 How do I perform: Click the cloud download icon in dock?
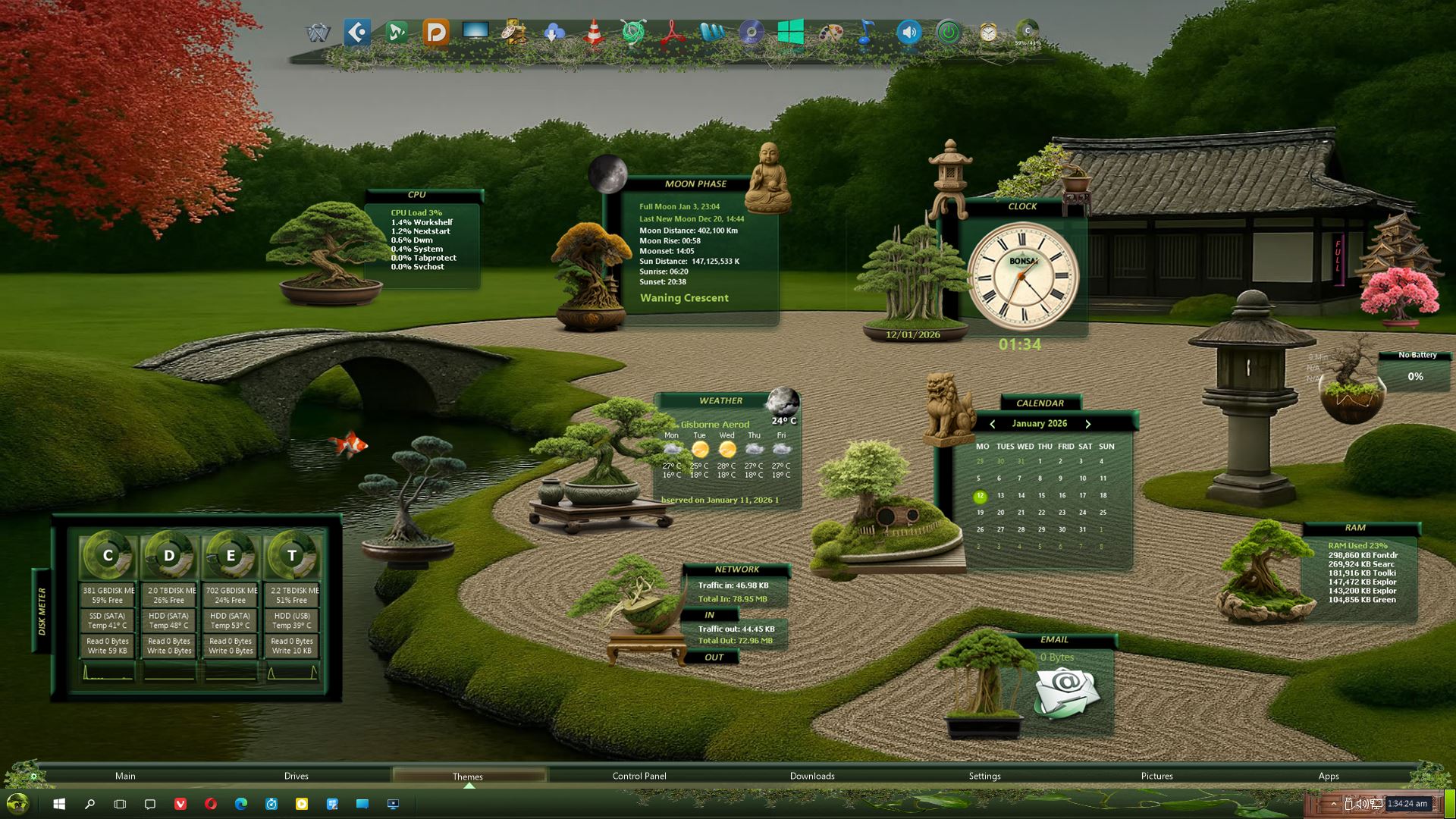[554, 33]
